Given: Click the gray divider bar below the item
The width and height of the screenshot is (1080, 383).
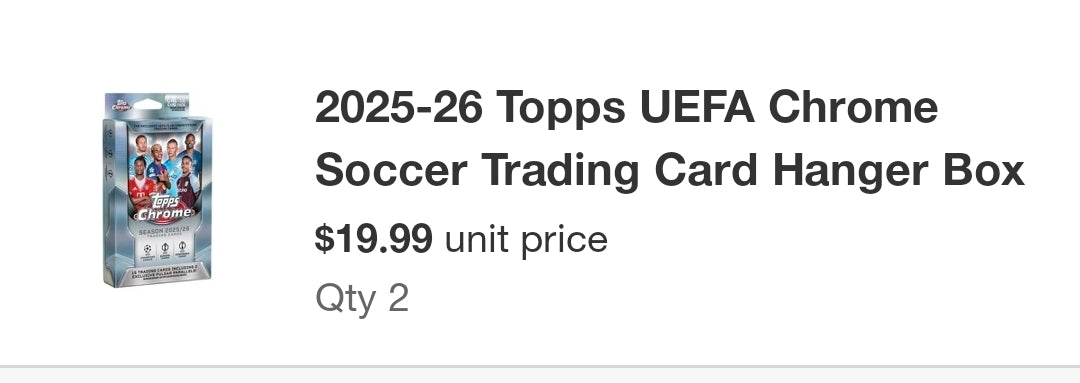Looking at the screenshot, I should coord(540,366).
